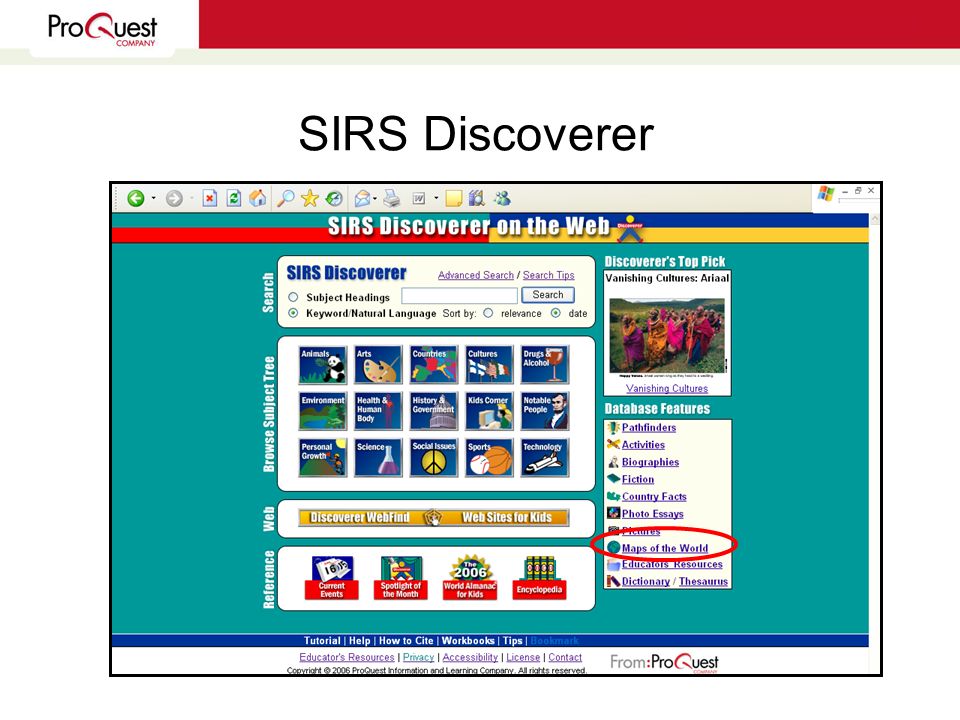Image resolution: width=960 pixels, height=720 pixels.
Task: Open the Encyclopedia reference icon
Action: [x=539, y=577]
